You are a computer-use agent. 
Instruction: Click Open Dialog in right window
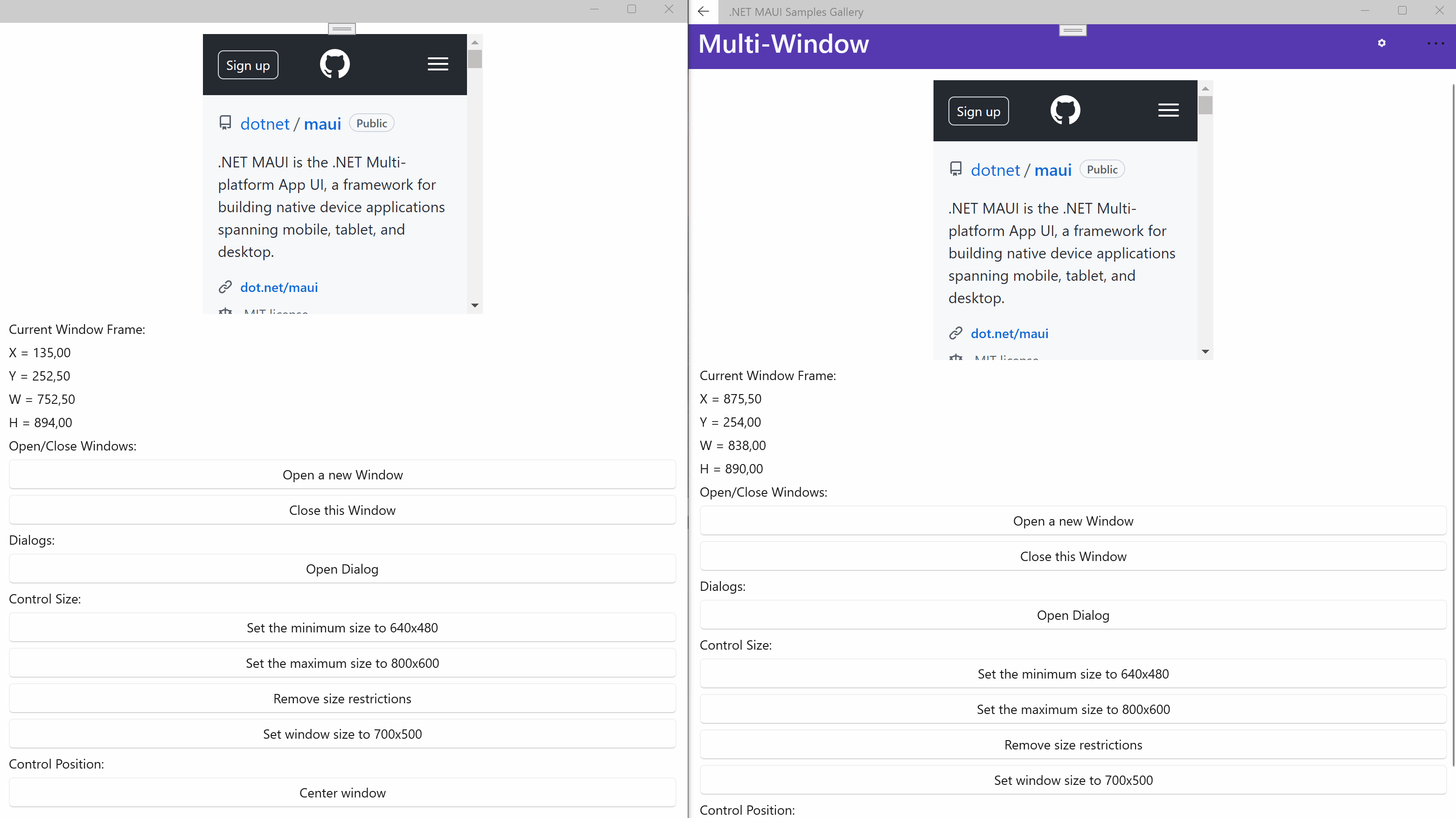[1072, 615]
